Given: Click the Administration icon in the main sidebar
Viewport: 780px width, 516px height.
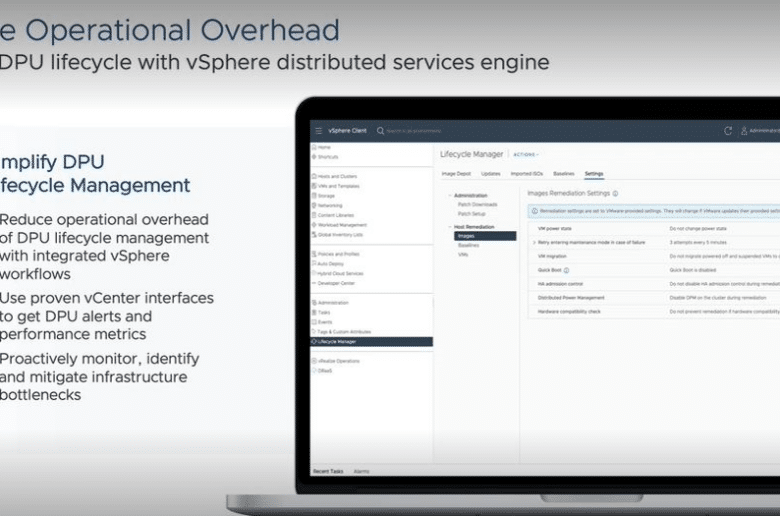Looking at the screenshot, I should click(x=314, y=303).
